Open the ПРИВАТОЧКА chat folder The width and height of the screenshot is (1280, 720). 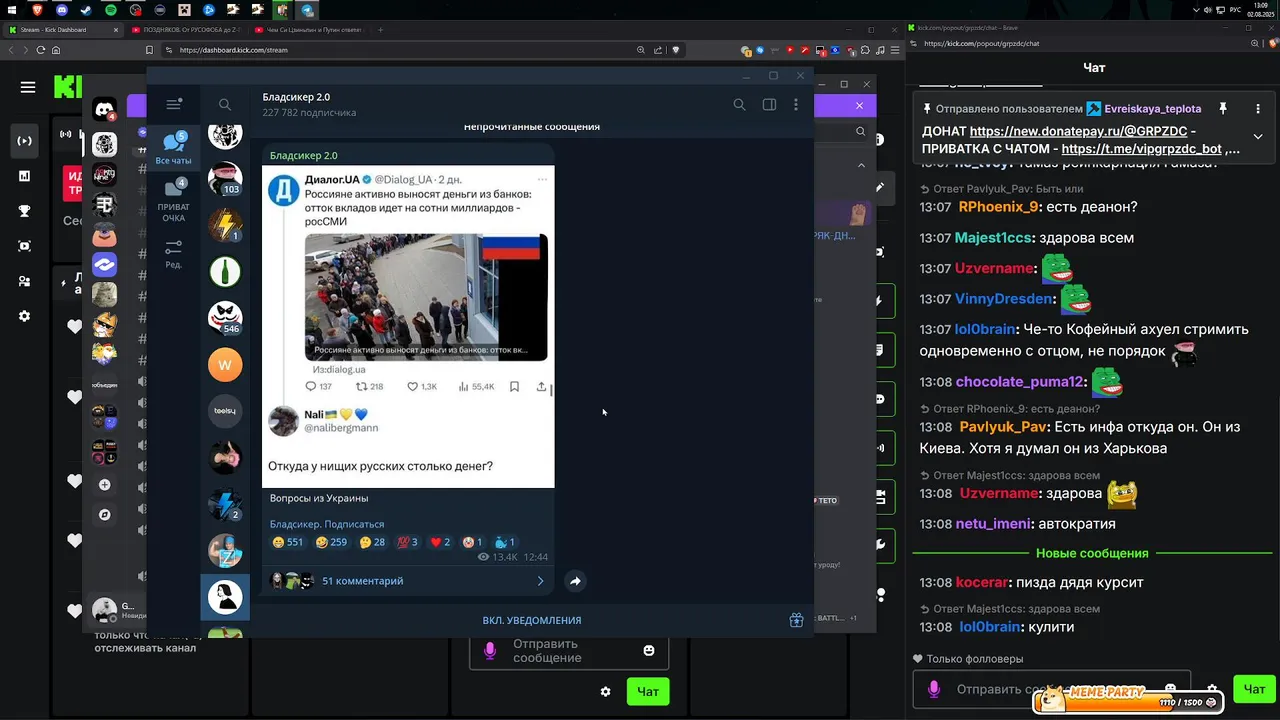174,201
